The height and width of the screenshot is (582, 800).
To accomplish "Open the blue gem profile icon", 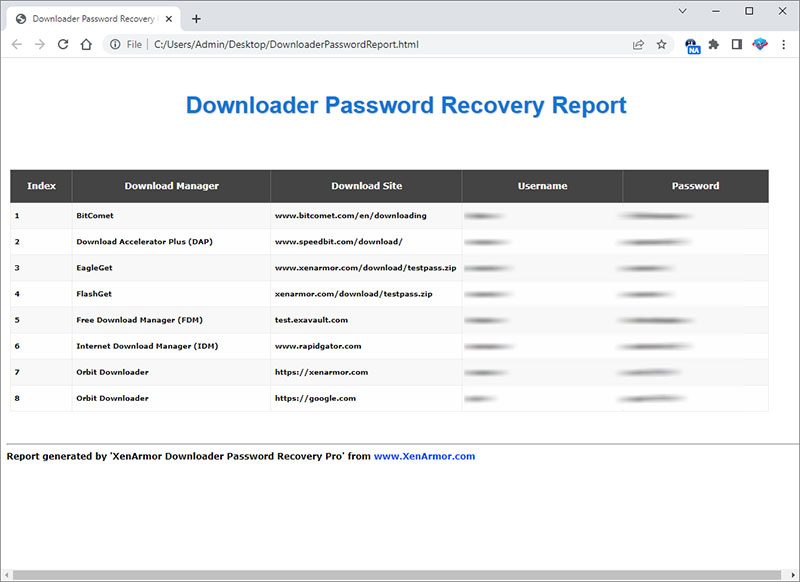I will (x=760, y=44).
